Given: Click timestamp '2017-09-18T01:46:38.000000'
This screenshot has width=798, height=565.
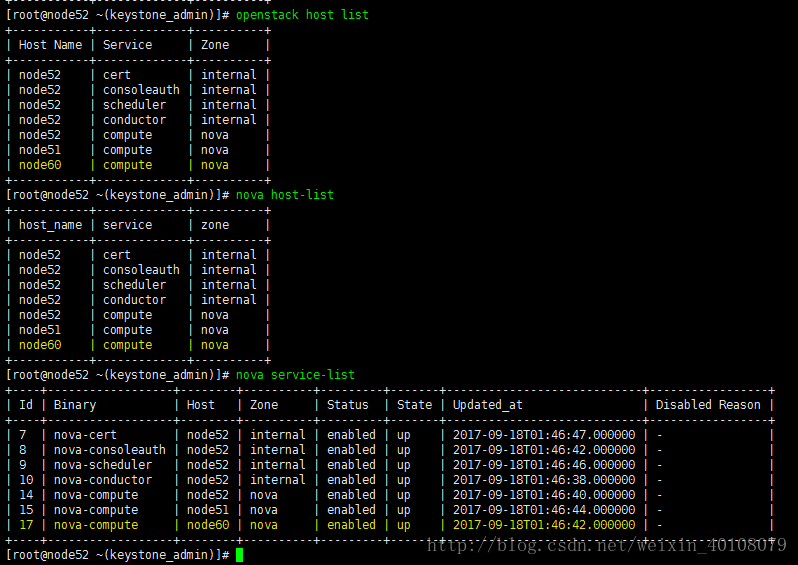Looking at the screenshot, I should click(x=544, y=480).
